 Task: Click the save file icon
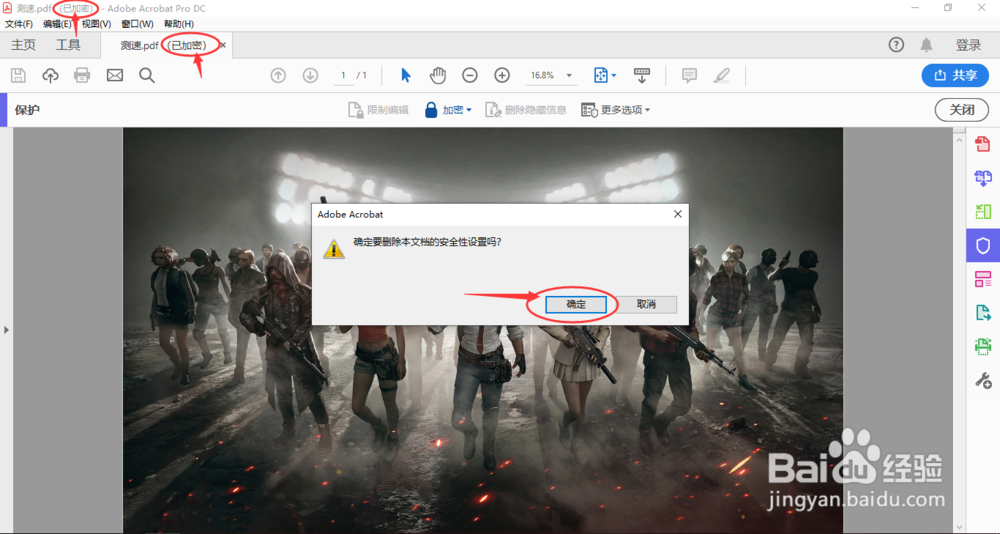[18, 75]
